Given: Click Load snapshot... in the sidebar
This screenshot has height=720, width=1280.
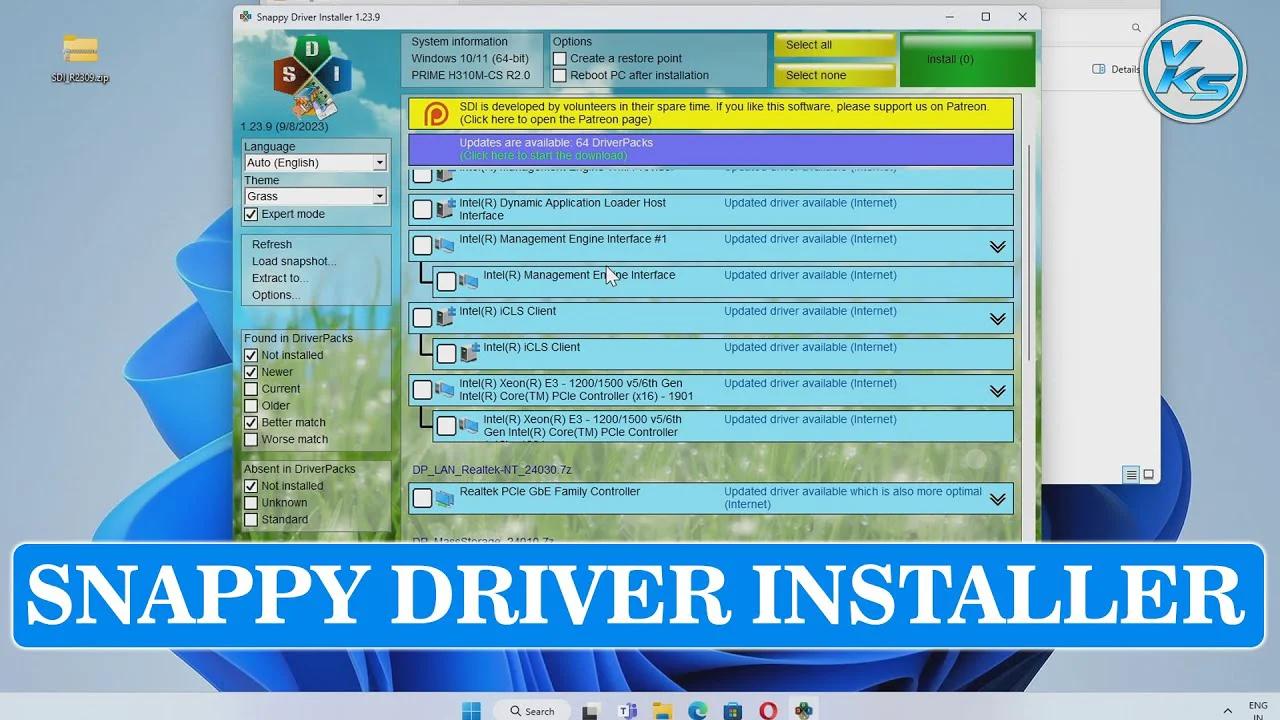Looking at the screenshot, I should [x=294, y=261].
